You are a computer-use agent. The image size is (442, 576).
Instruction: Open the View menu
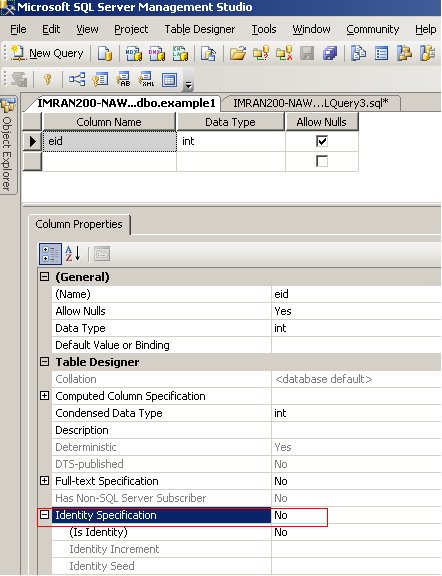click(x=87, y=29)
